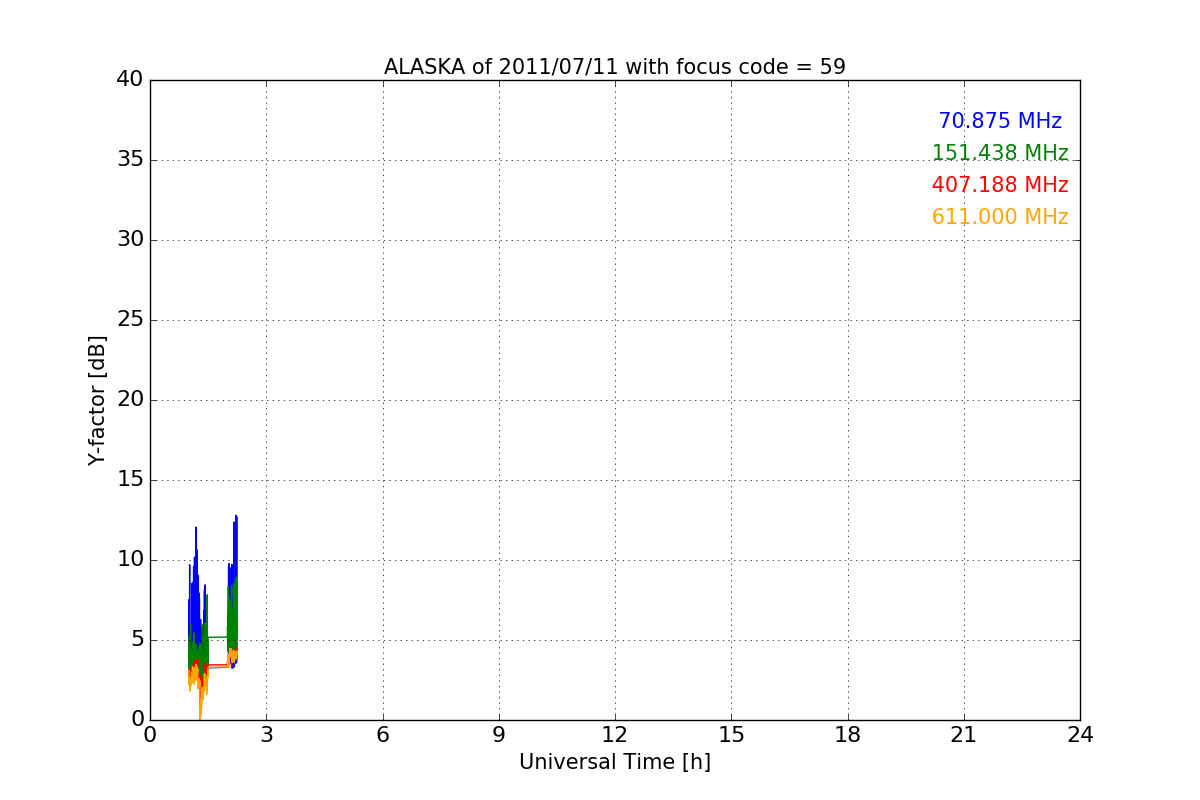The height and width of the screenshot is (800, 1200).
Task: Click the y-axis tick label 10
Action: (130, 560)
